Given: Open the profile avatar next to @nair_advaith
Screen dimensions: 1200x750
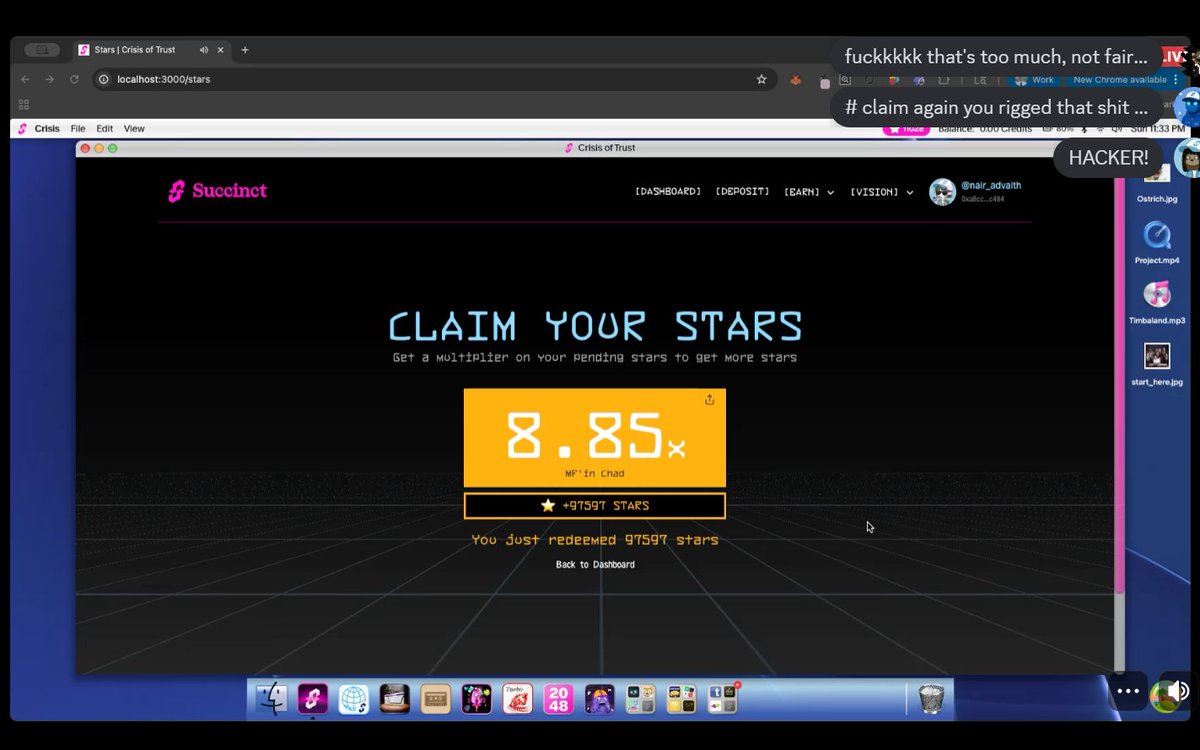Looking at the screenshot, I should (x=942, y=192).
